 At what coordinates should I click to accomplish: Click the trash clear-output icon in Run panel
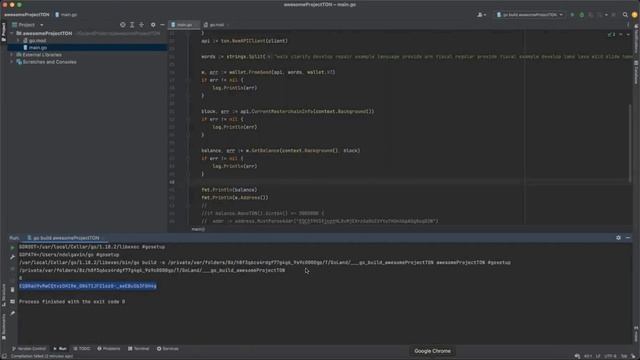point(12,290)
